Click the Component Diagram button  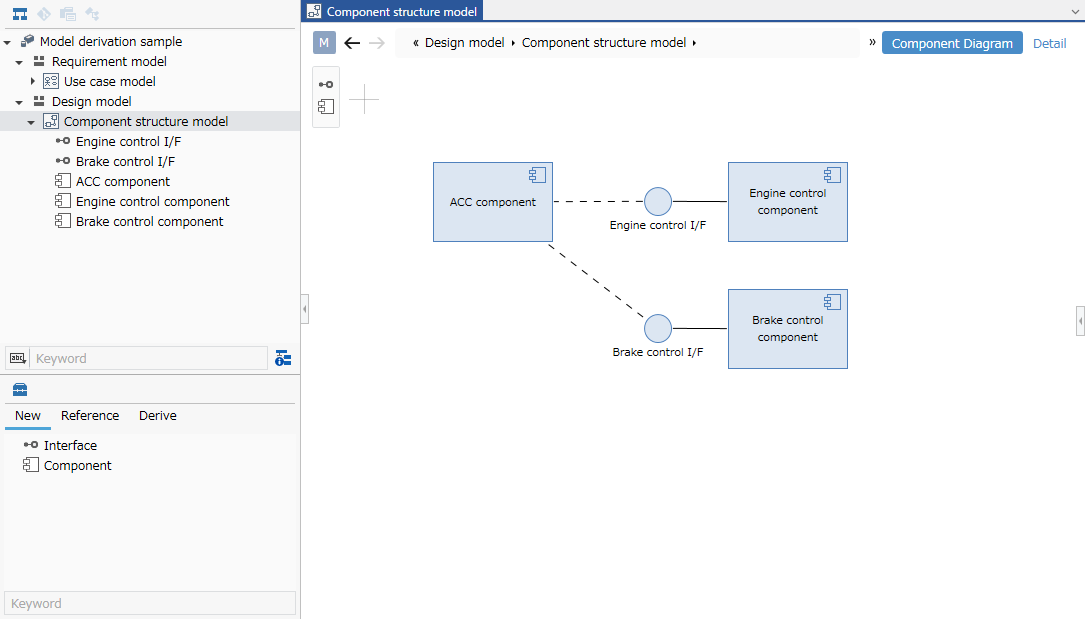coord(951,43)
